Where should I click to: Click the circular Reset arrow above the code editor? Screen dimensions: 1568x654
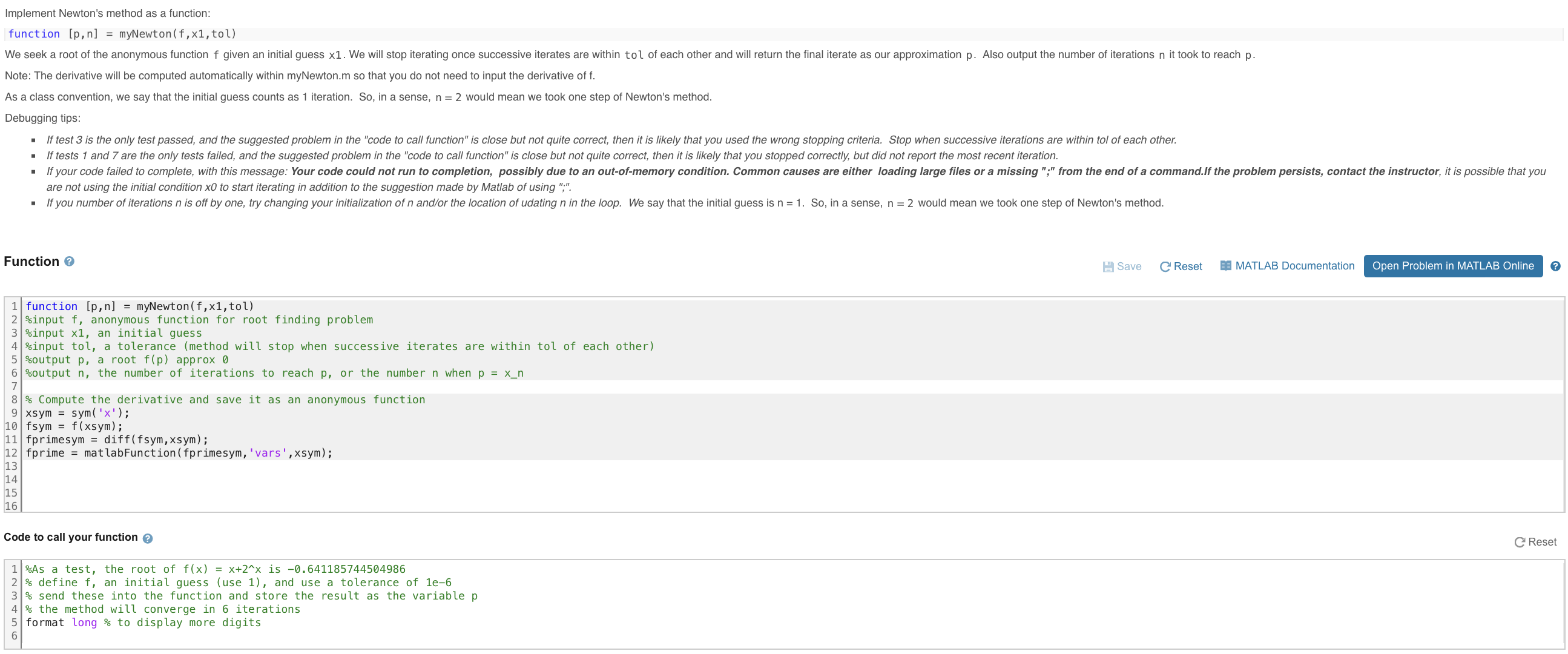click(1519, 542)
